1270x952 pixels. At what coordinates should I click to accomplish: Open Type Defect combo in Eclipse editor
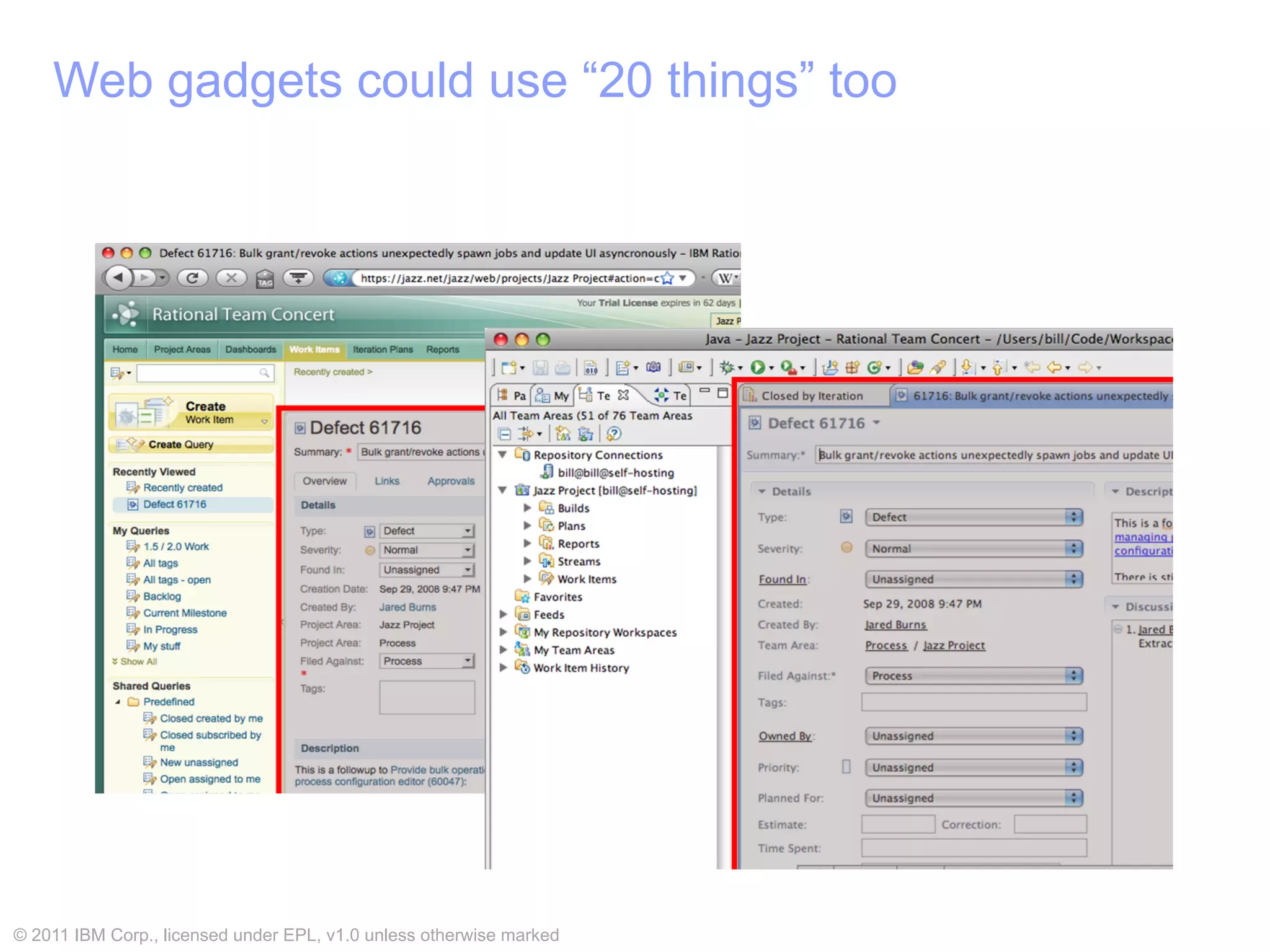coord(974,517)
